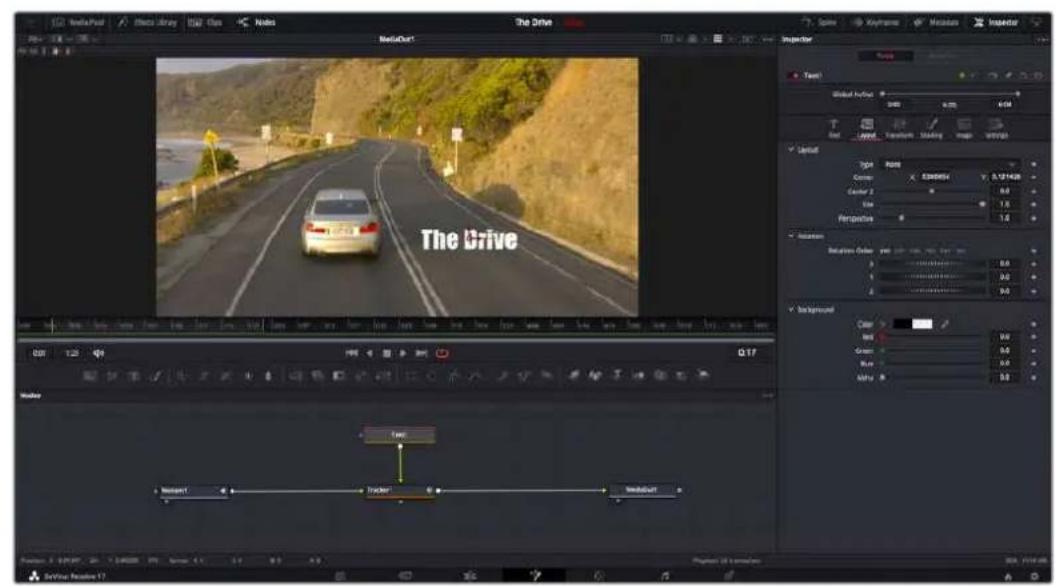Open the Metadata panel

(936, 22)
